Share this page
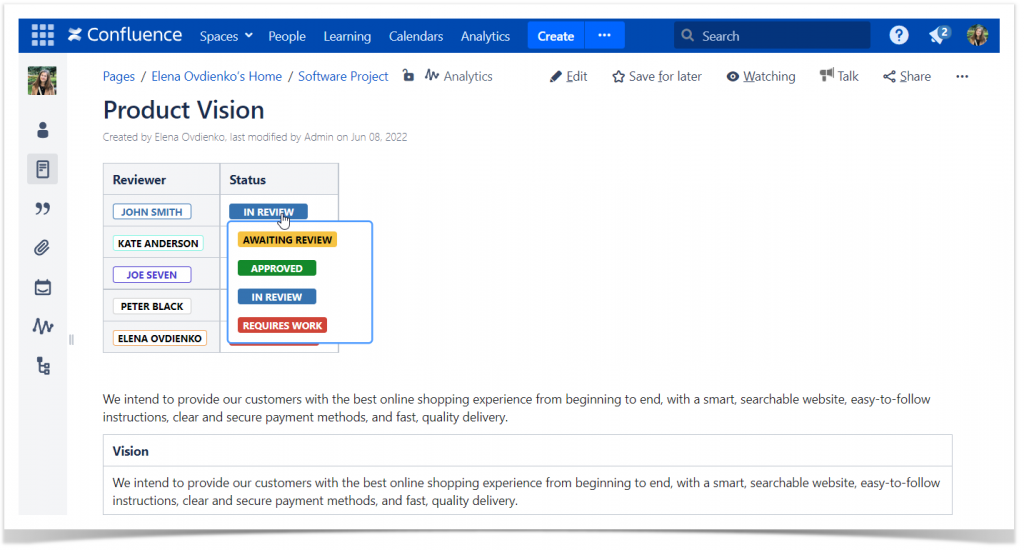This screenshot has height=550, width=1024. click(907, 76)
